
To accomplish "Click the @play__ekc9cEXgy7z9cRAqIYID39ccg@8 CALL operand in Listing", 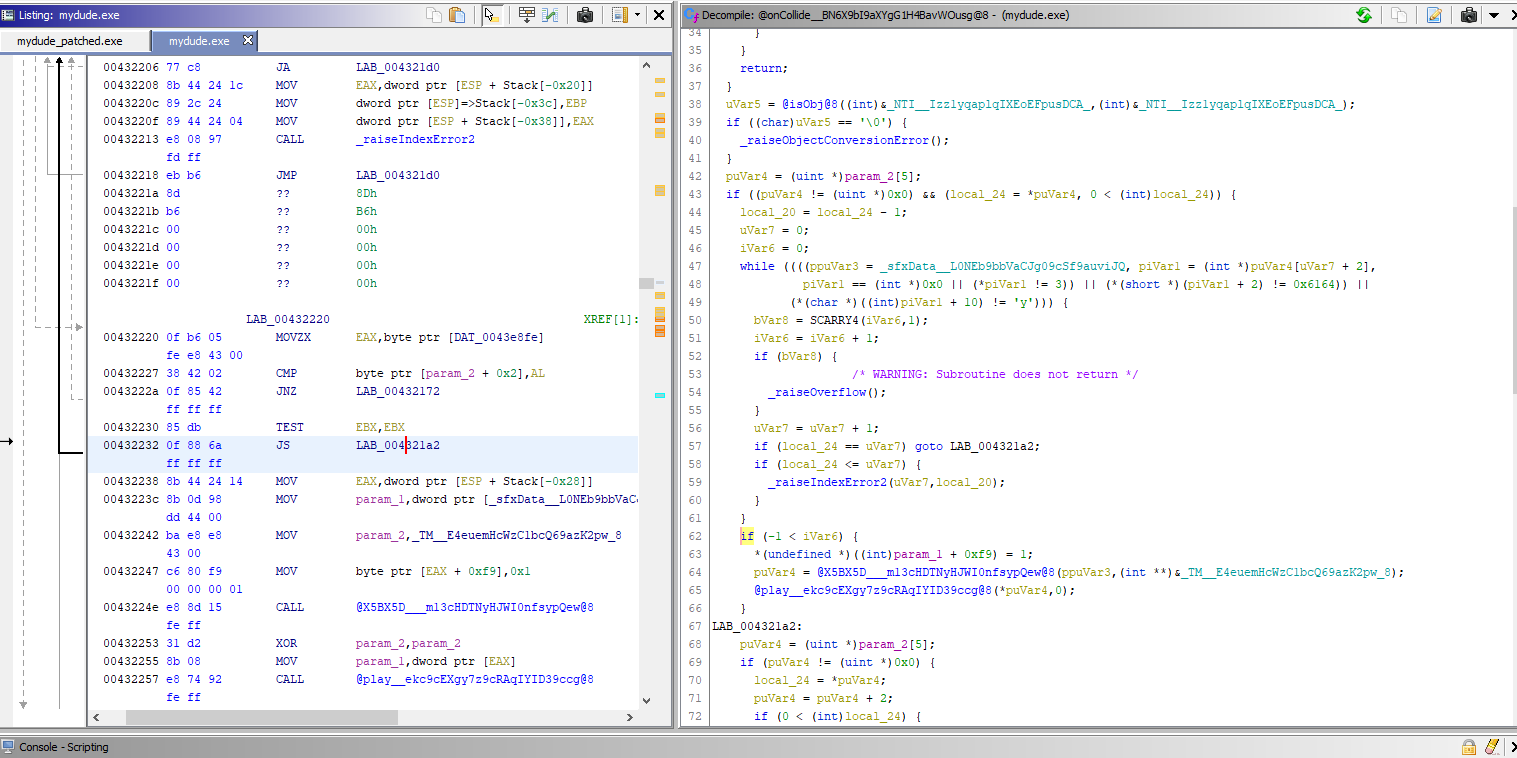I will 475,679.
